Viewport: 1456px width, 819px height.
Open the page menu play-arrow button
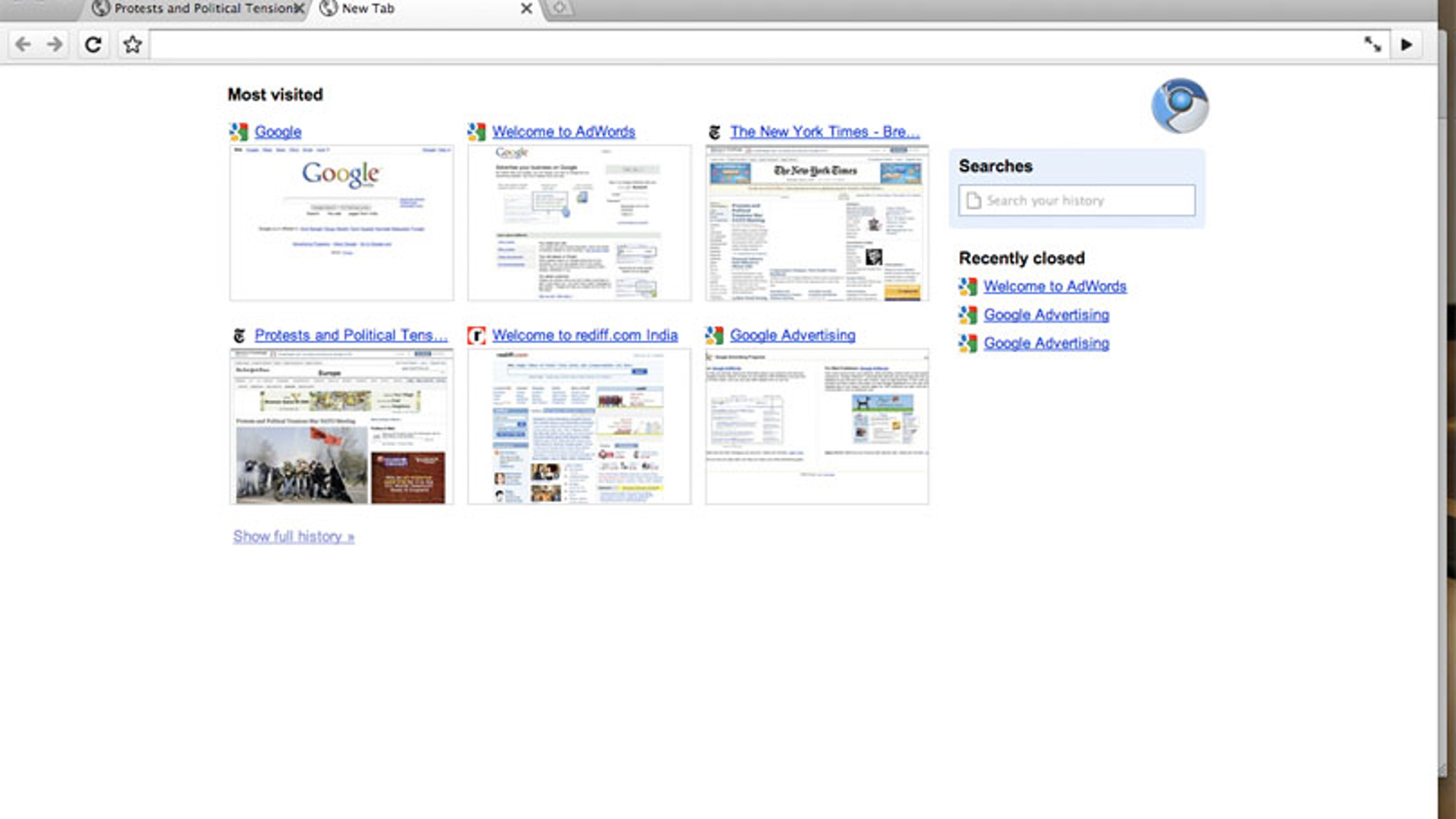tap(1407, 45)
